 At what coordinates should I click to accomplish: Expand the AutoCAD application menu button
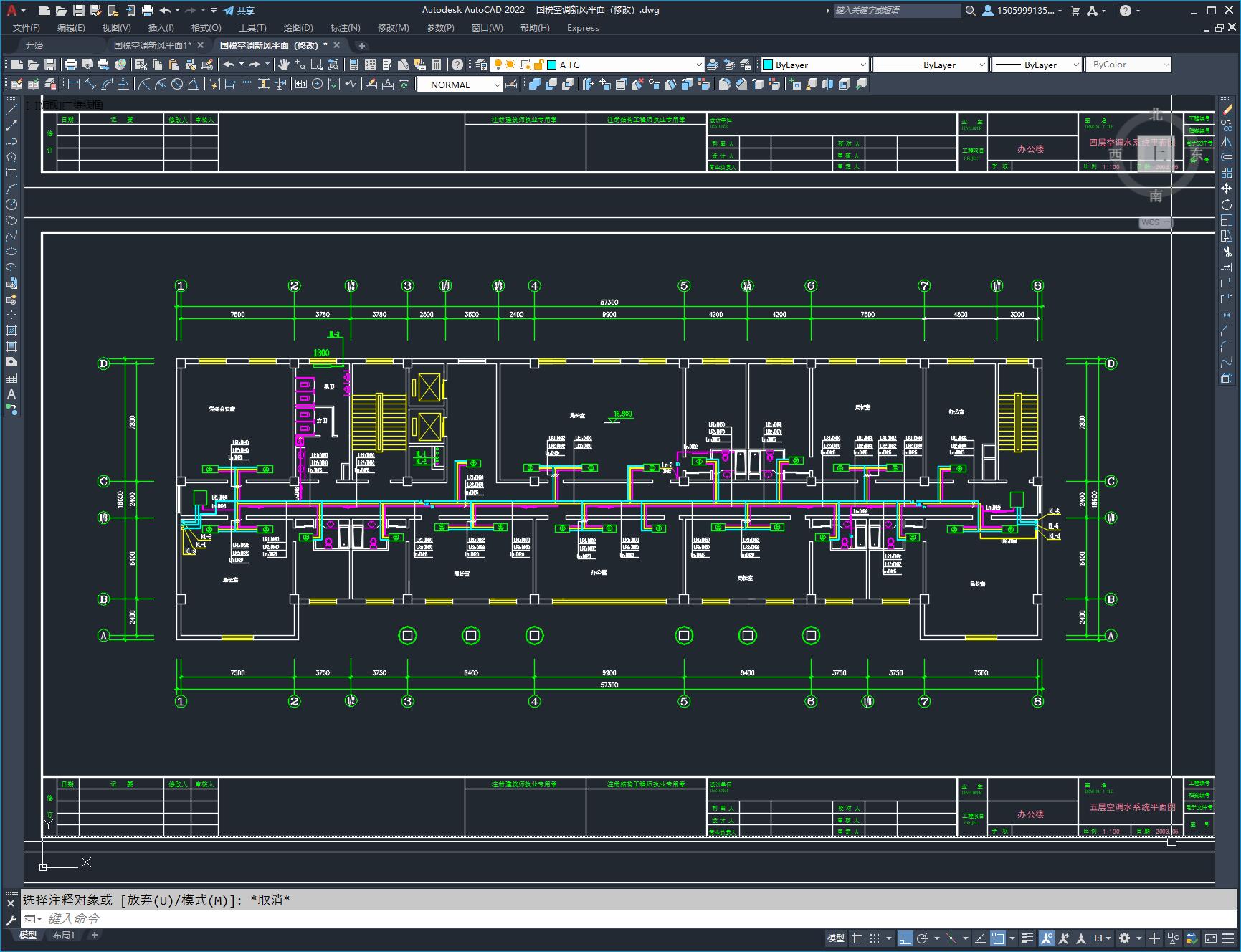[x=14, y=10]
